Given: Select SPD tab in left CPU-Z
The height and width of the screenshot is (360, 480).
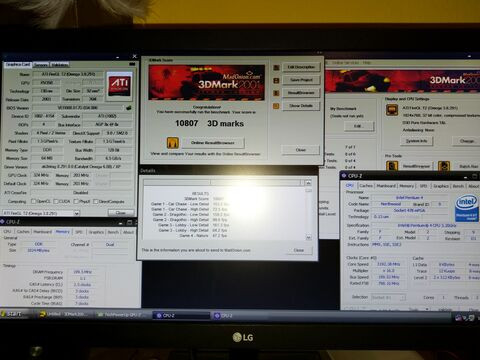Looking at the screenshot, I should pyautogui.click(x=79, y=232).
